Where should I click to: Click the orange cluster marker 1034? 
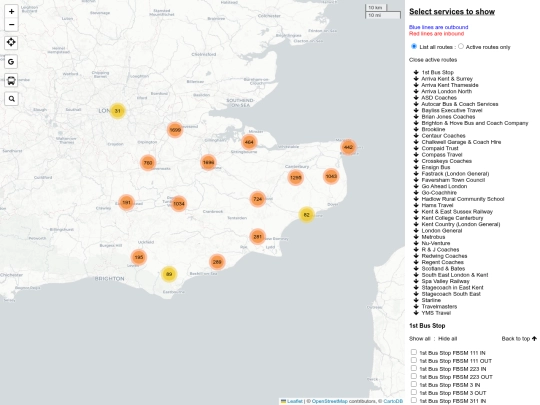click(x=179, y=204)
